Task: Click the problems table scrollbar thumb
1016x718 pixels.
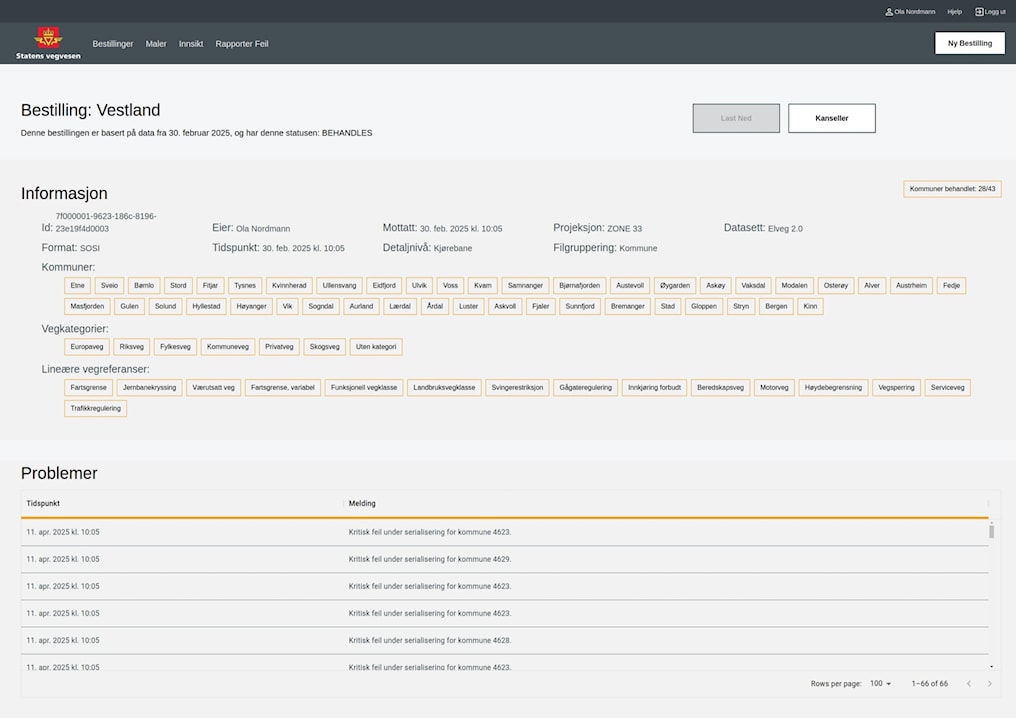Action: pos(991,532)
